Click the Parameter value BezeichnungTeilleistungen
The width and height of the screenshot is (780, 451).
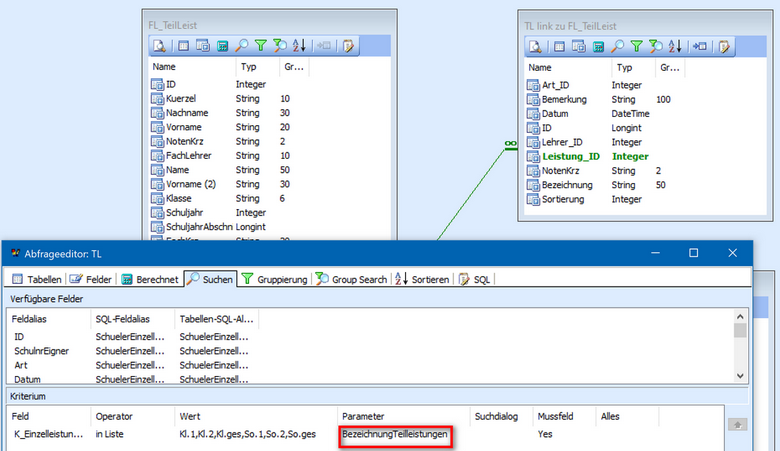coord(396,436)
